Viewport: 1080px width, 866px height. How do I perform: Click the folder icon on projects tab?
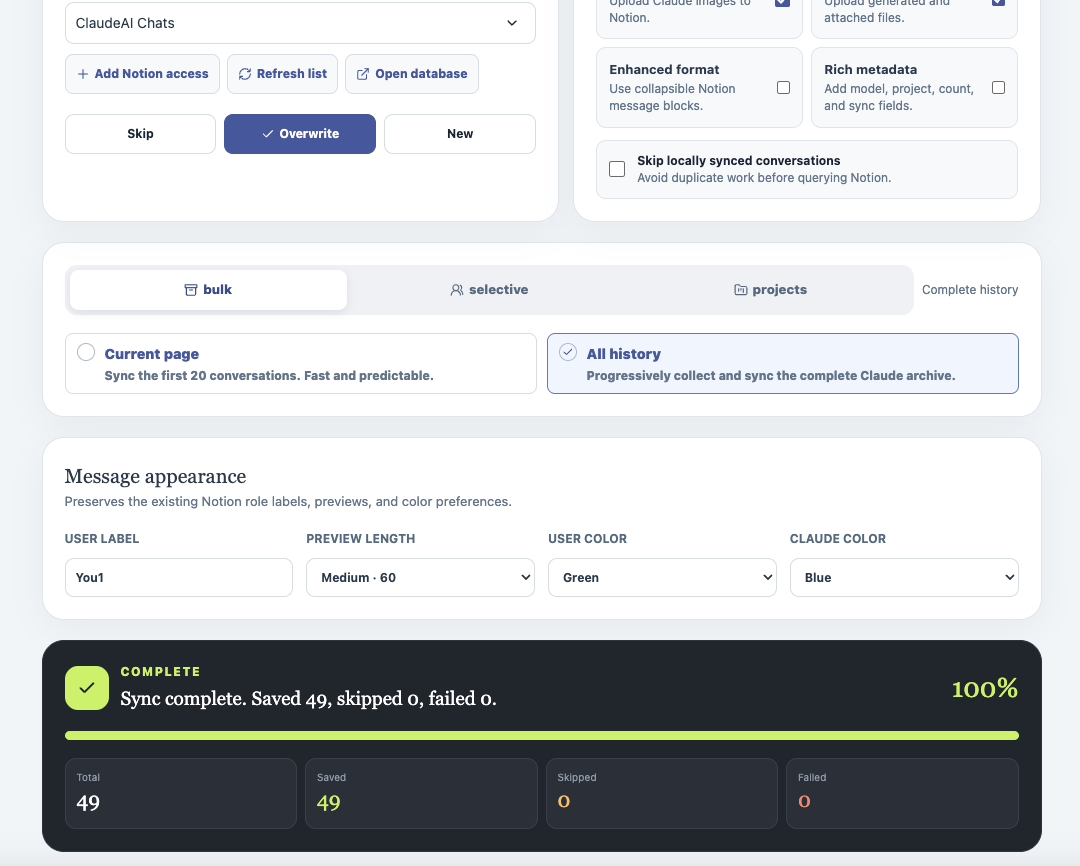740,290
